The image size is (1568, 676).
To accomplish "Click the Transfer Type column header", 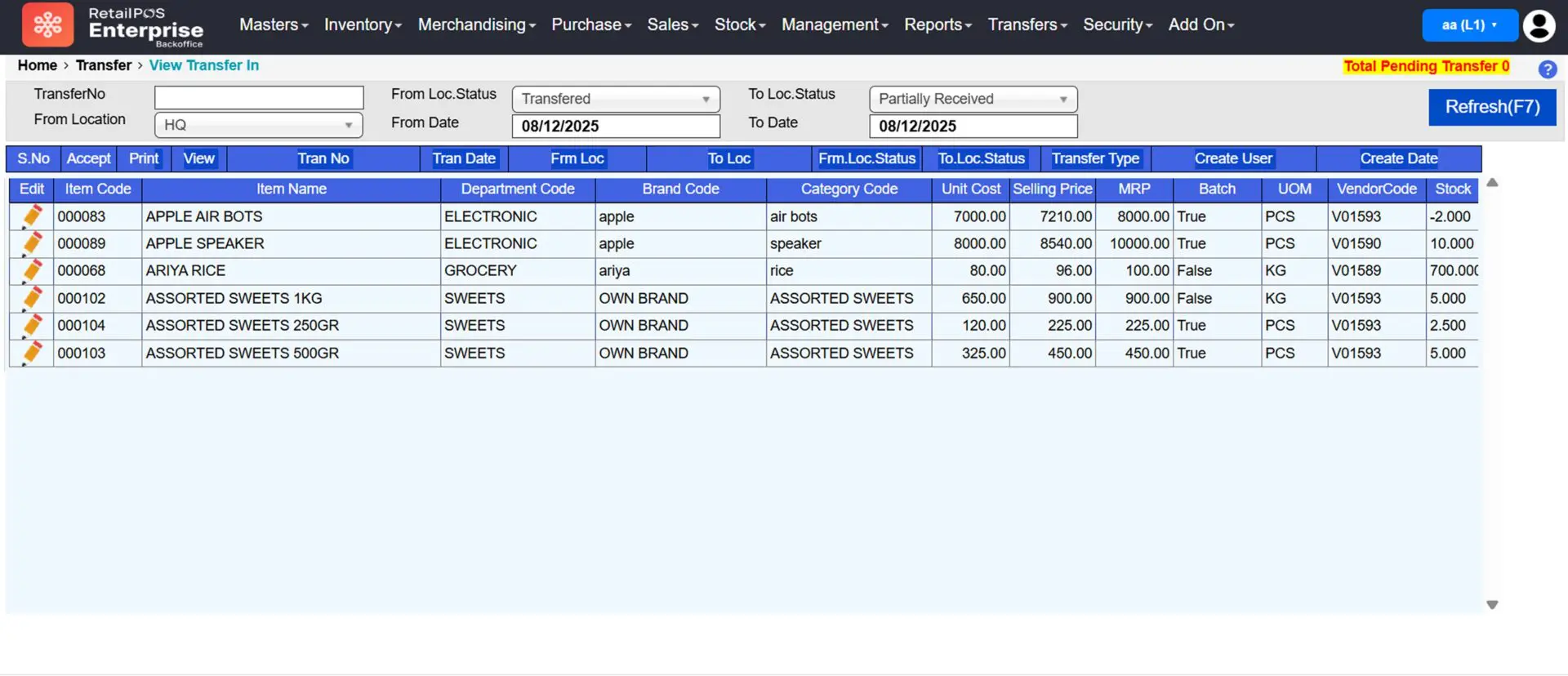I will click(x=1095, y=158).
